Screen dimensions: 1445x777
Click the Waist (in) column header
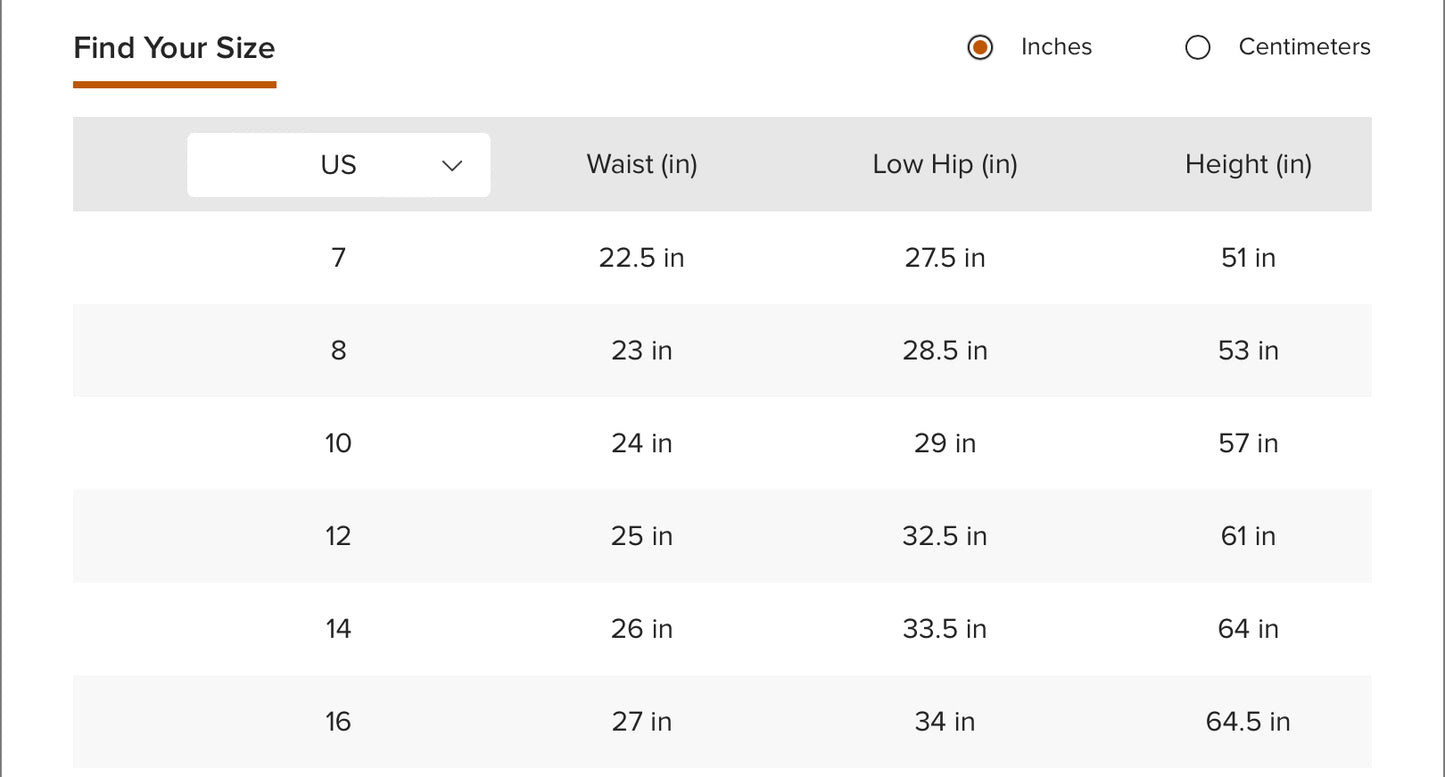(x=642, y=165)
